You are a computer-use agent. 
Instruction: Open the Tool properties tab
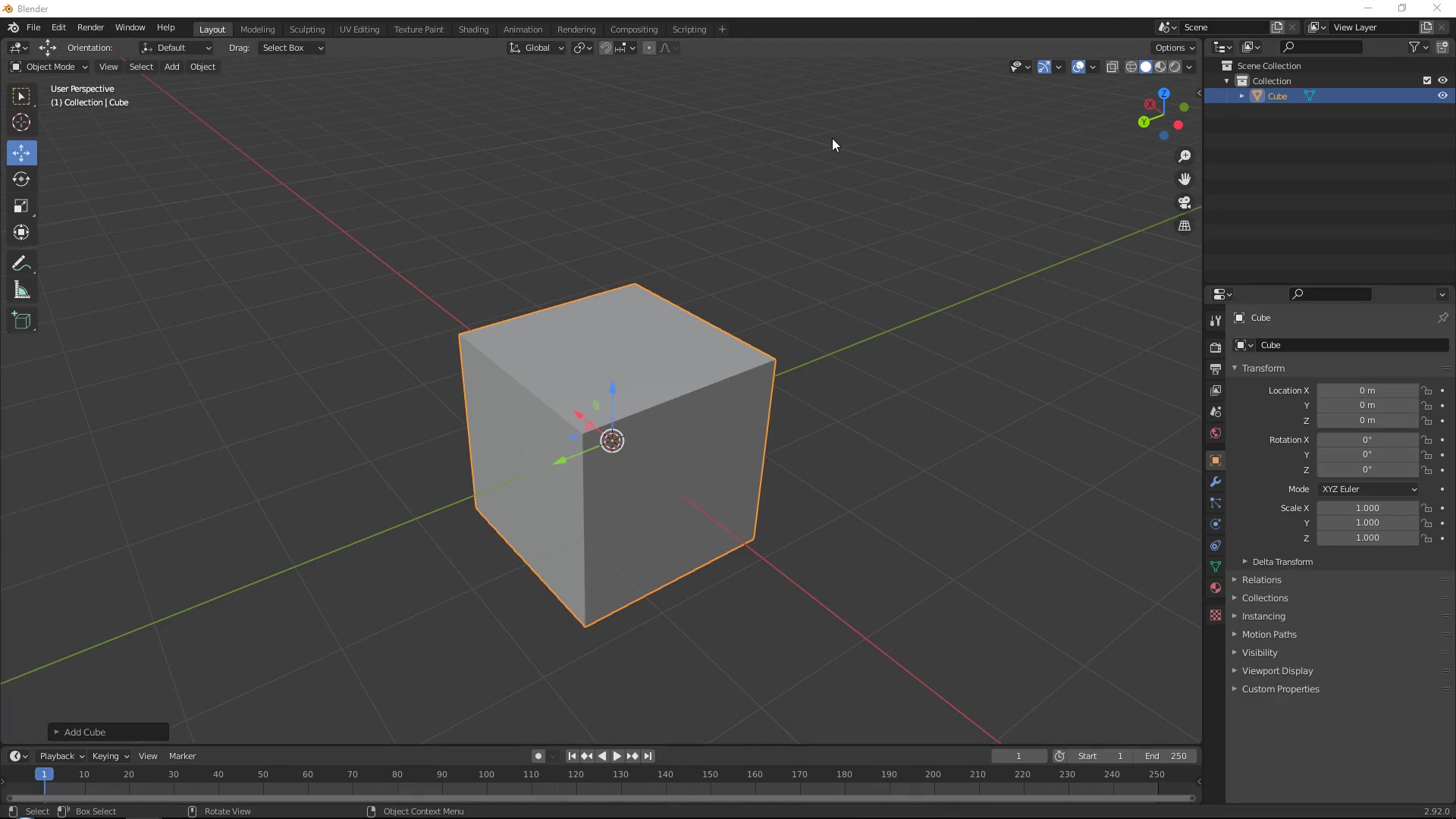(x=1216, y=322)
